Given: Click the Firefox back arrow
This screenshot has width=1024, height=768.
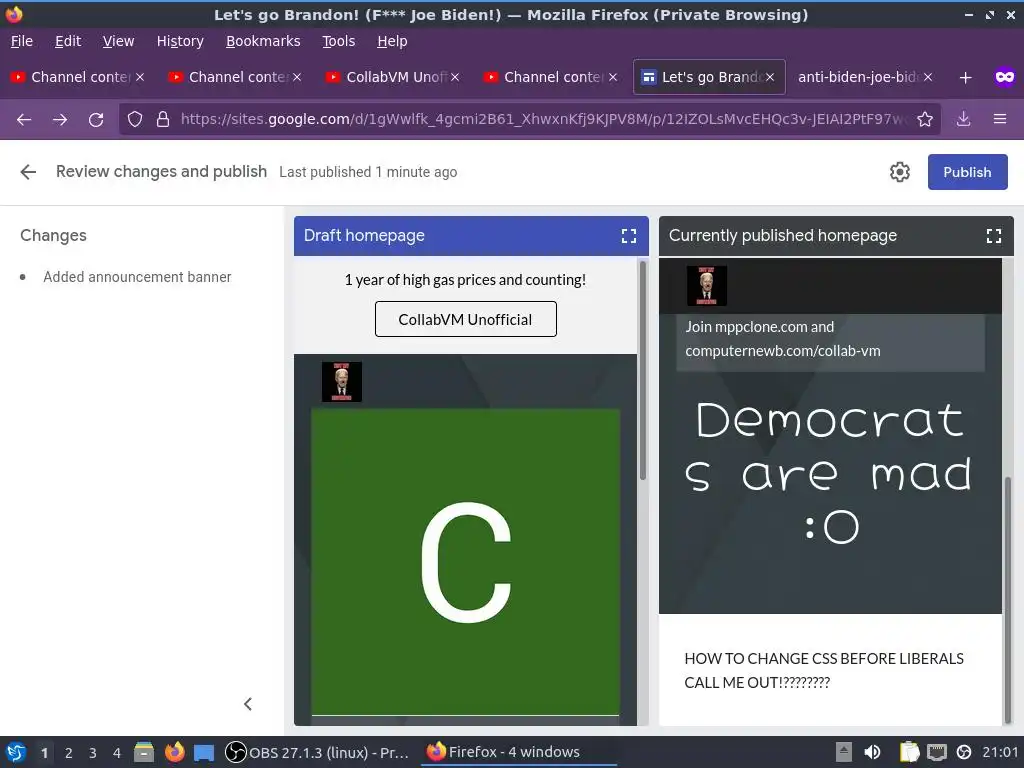Looking at the screenshot, I should coord(24,120).
